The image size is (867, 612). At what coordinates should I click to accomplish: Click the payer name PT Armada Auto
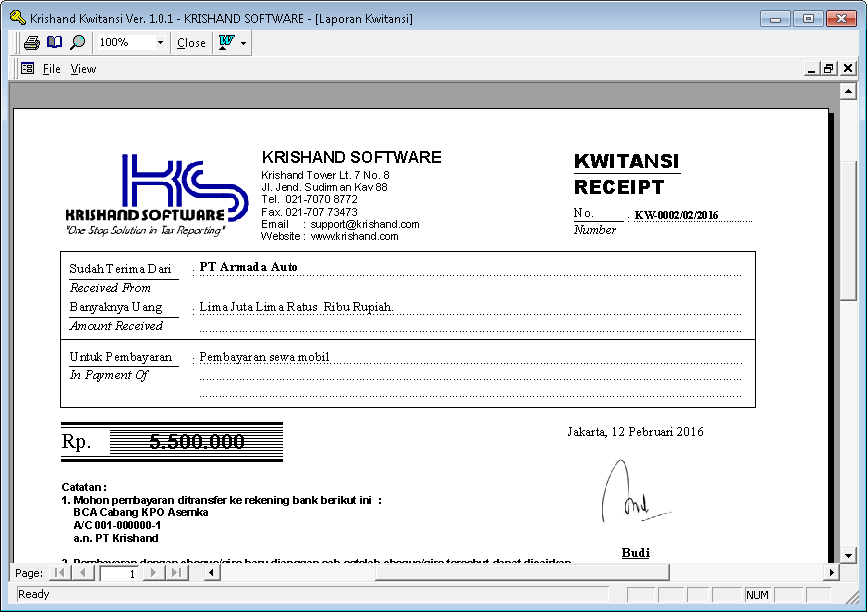pos(248,267)
